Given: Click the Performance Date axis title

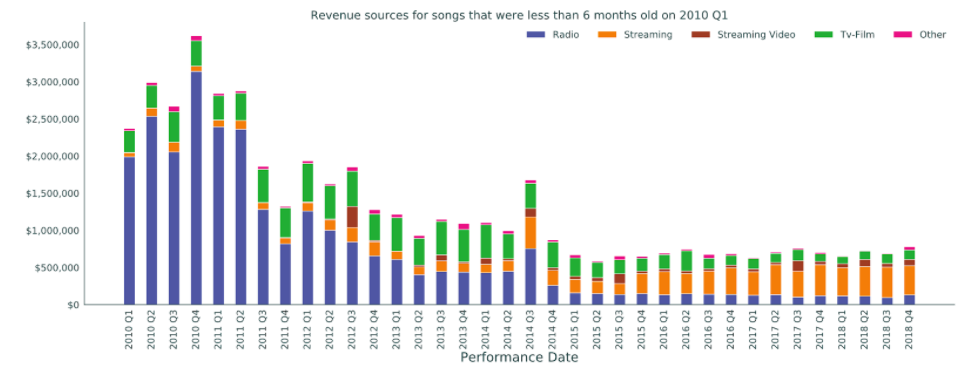Looking at the screenshot, I should pyautogui.click(x=519, y=357).
